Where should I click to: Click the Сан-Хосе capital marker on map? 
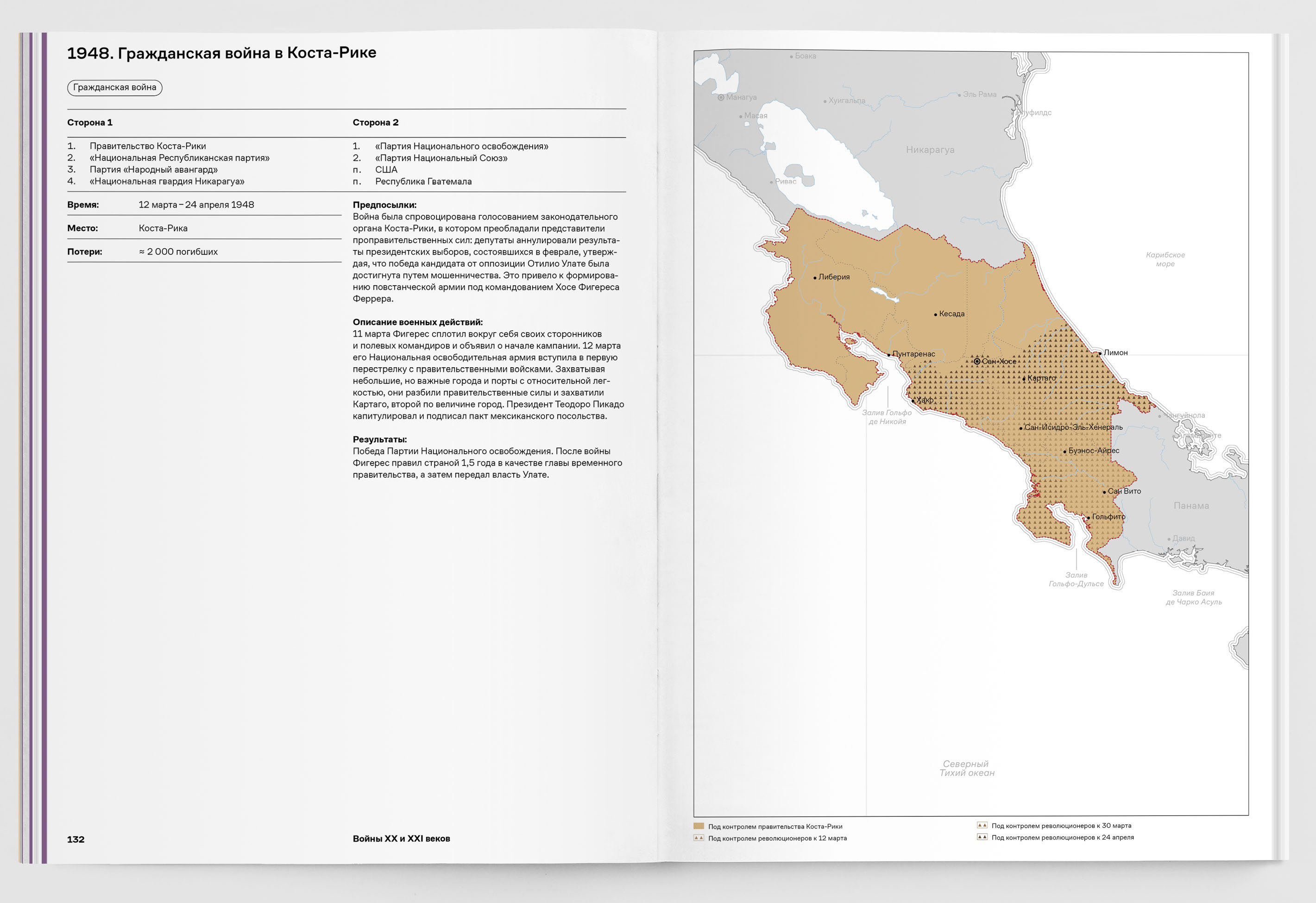coord(977,361)
